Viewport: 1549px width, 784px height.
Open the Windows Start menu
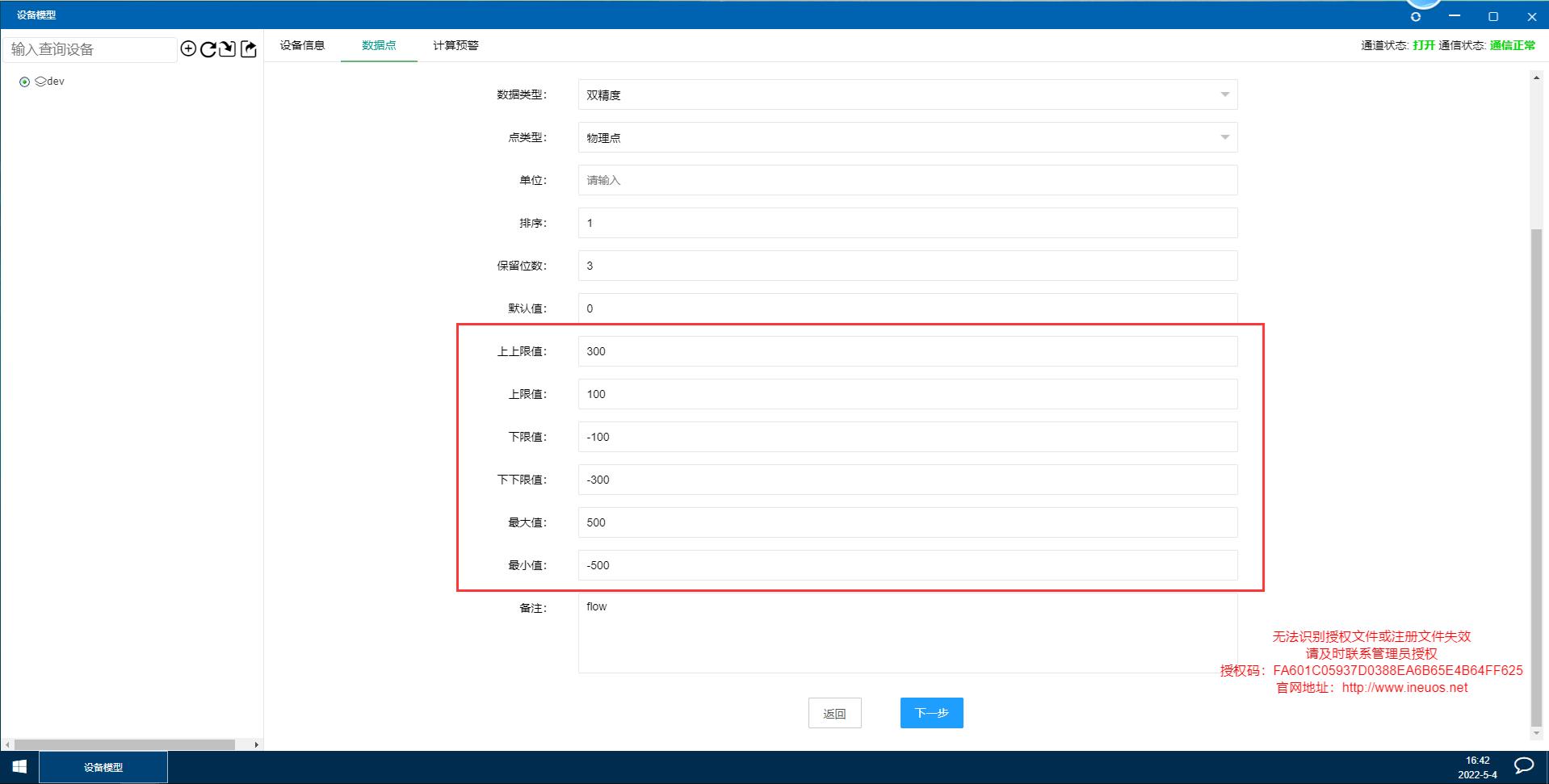pos(19,767)
